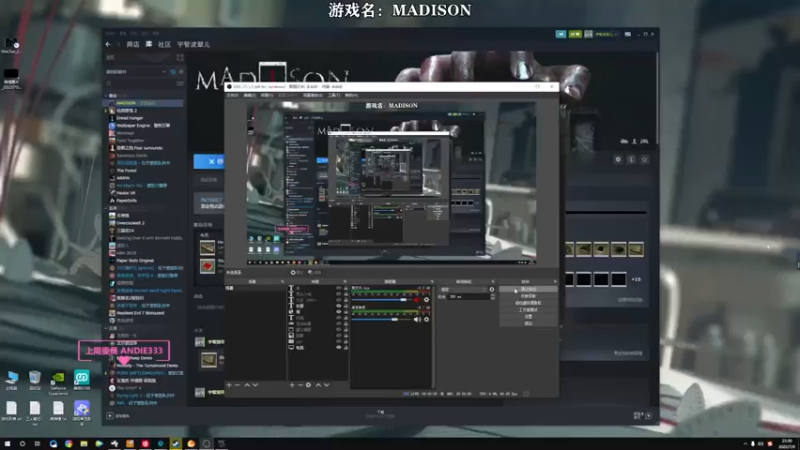Move source up with arrow in OBS sources
The width and height of the screenshot is (800, 450).
click(318, 385)
